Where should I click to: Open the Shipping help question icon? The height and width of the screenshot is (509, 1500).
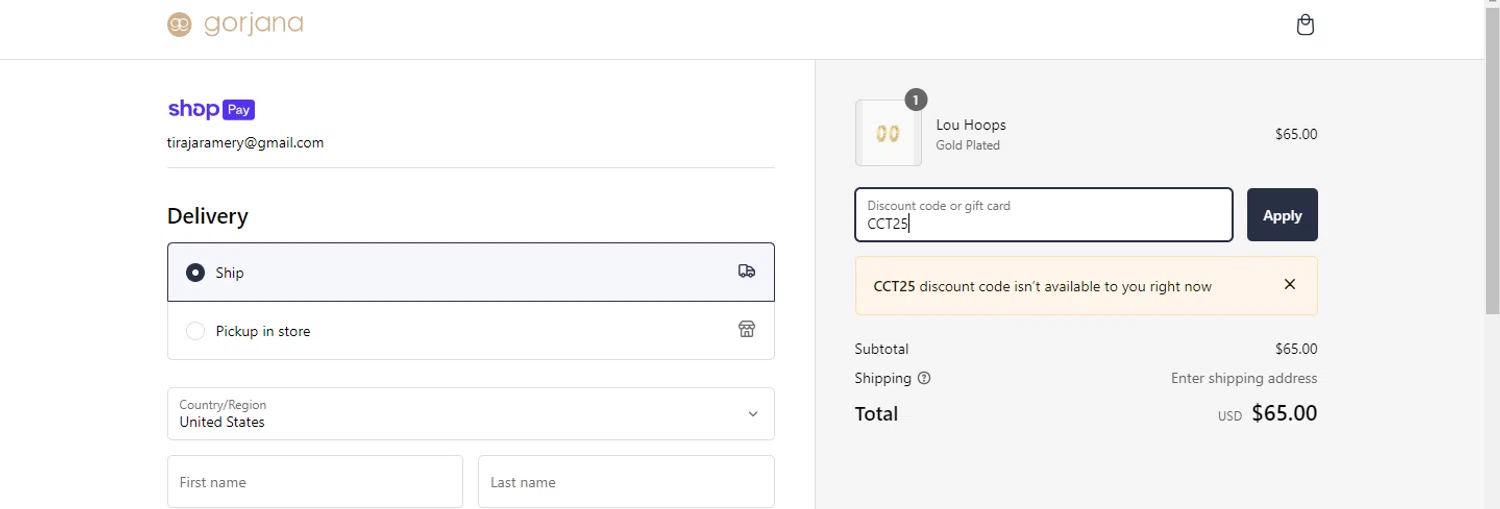924,378
